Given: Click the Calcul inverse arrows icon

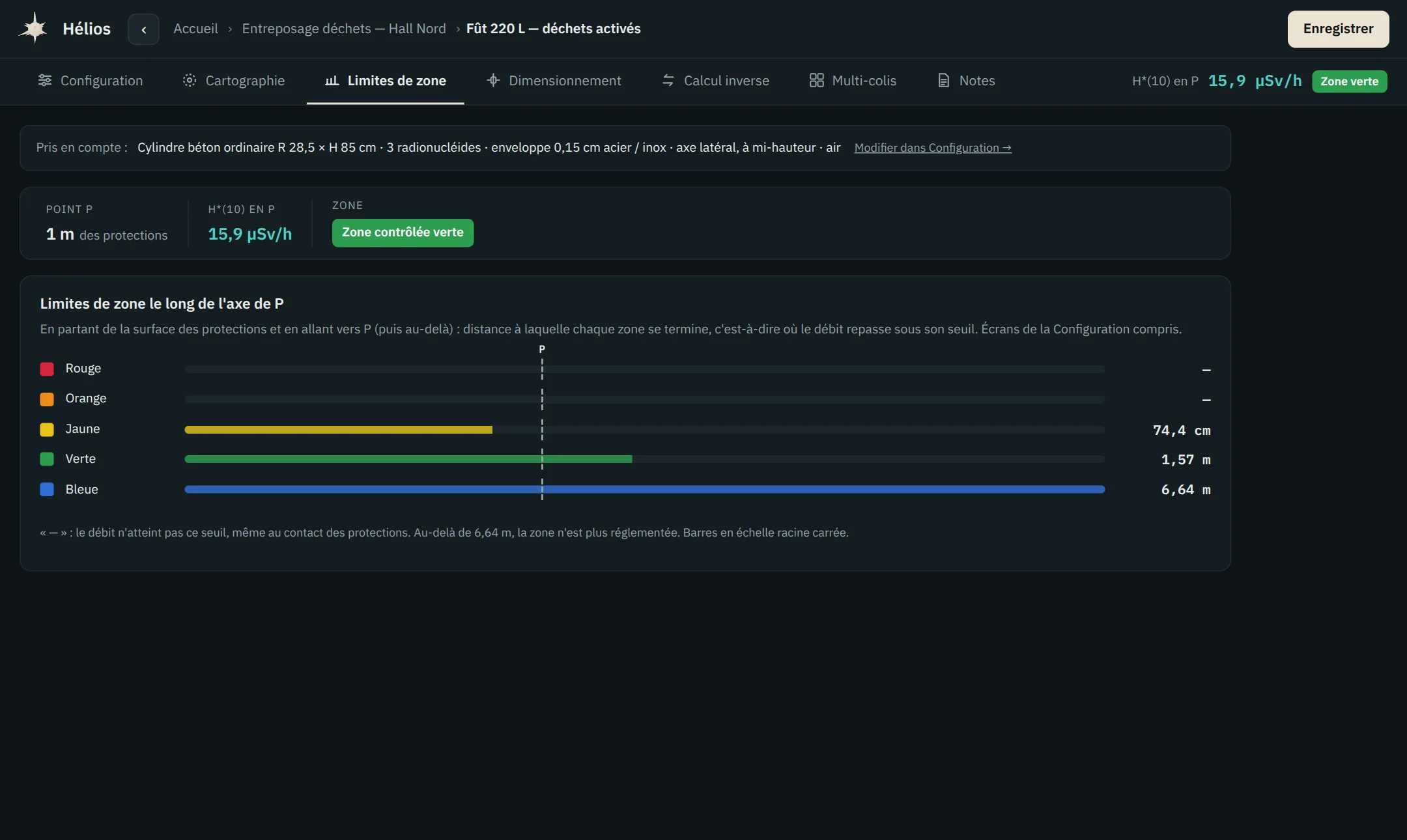Looking at the screenshot, I should click(668, 80).
